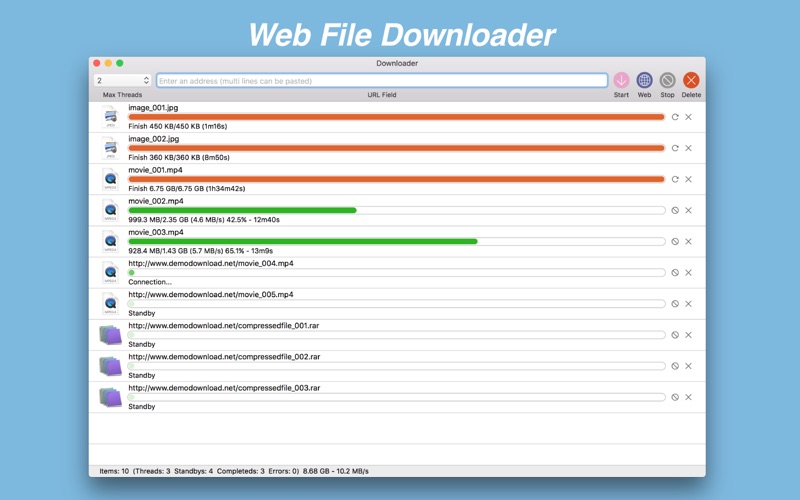Select the movie_001.mp4 file name
Viewport: 800px width, 500px height.
tap(155, 170)
